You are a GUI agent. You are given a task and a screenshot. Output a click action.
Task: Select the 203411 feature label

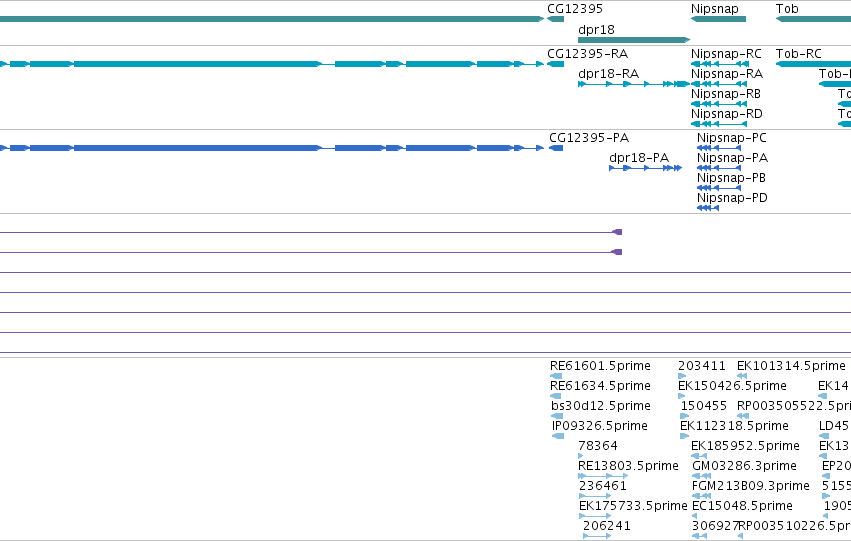click(x=702, y=366)
